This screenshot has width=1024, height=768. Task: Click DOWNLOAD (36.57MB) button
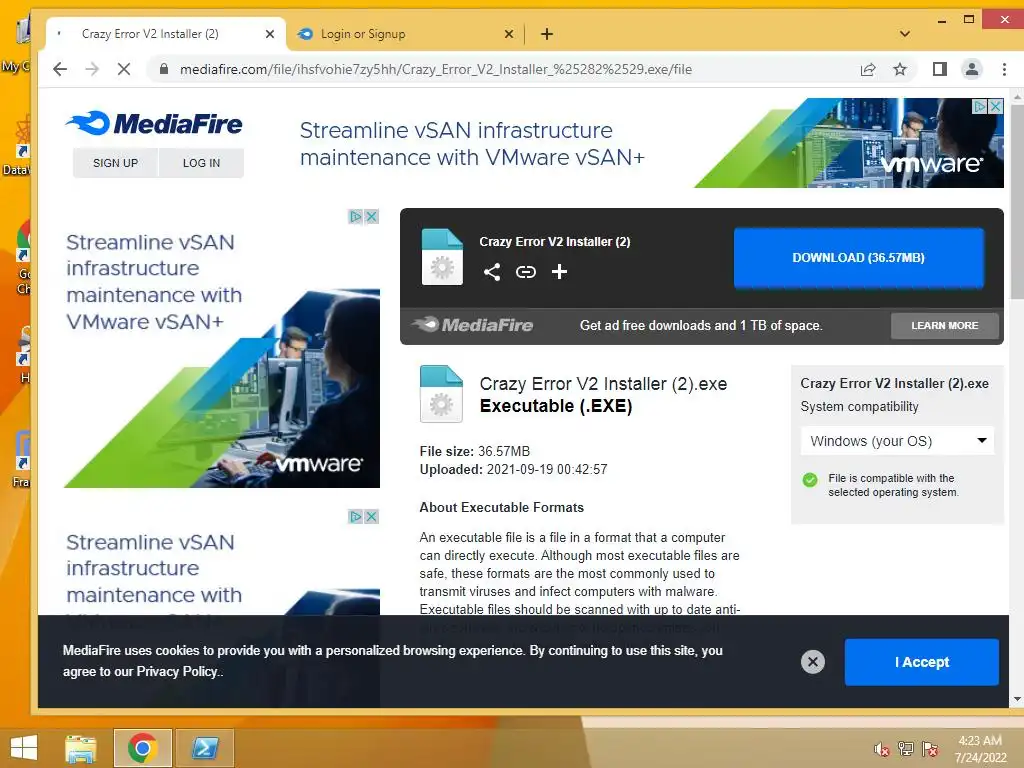tap(858, 258)
